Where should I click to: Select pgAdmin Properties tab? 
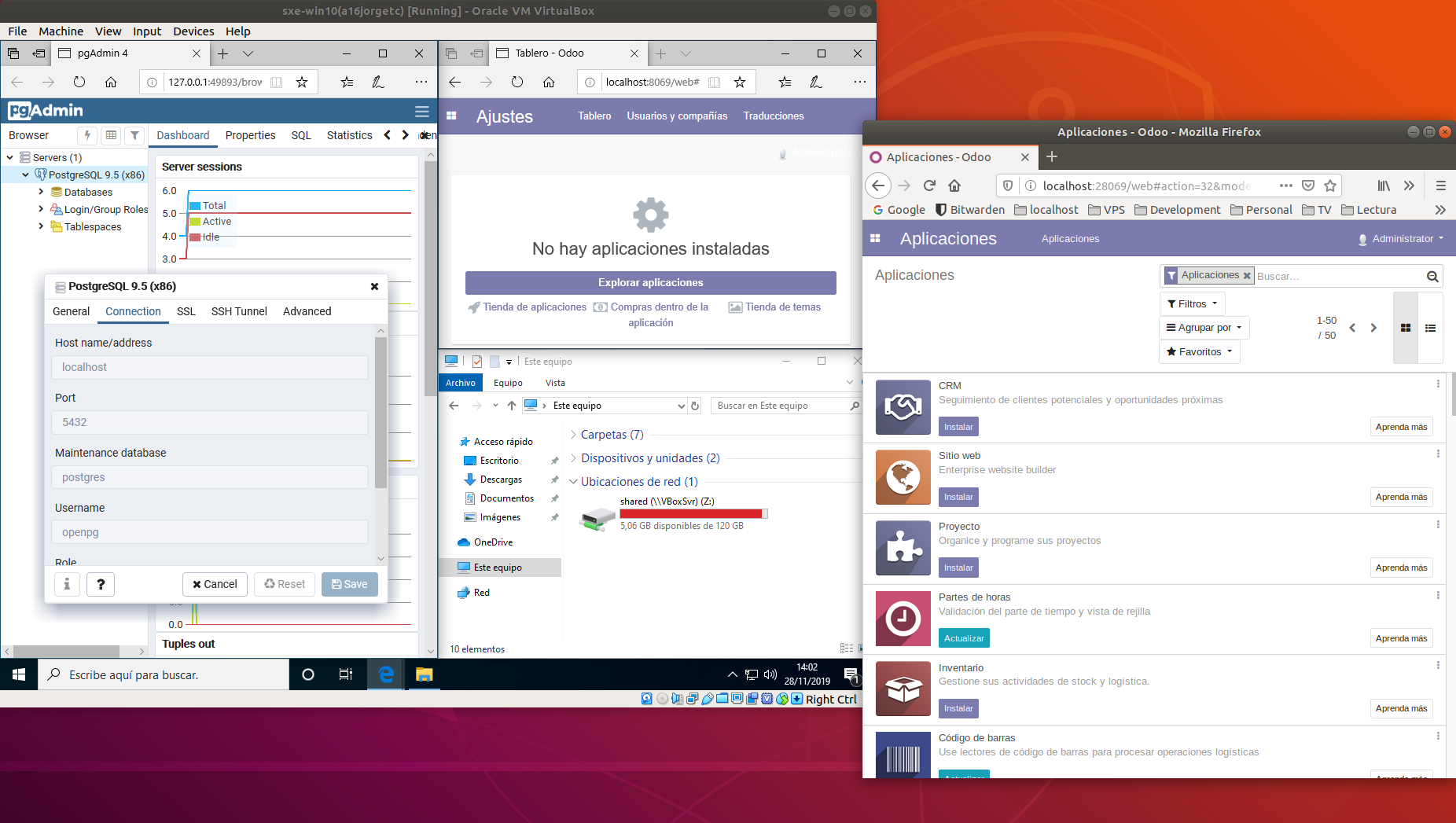click(x=250, y=135)
